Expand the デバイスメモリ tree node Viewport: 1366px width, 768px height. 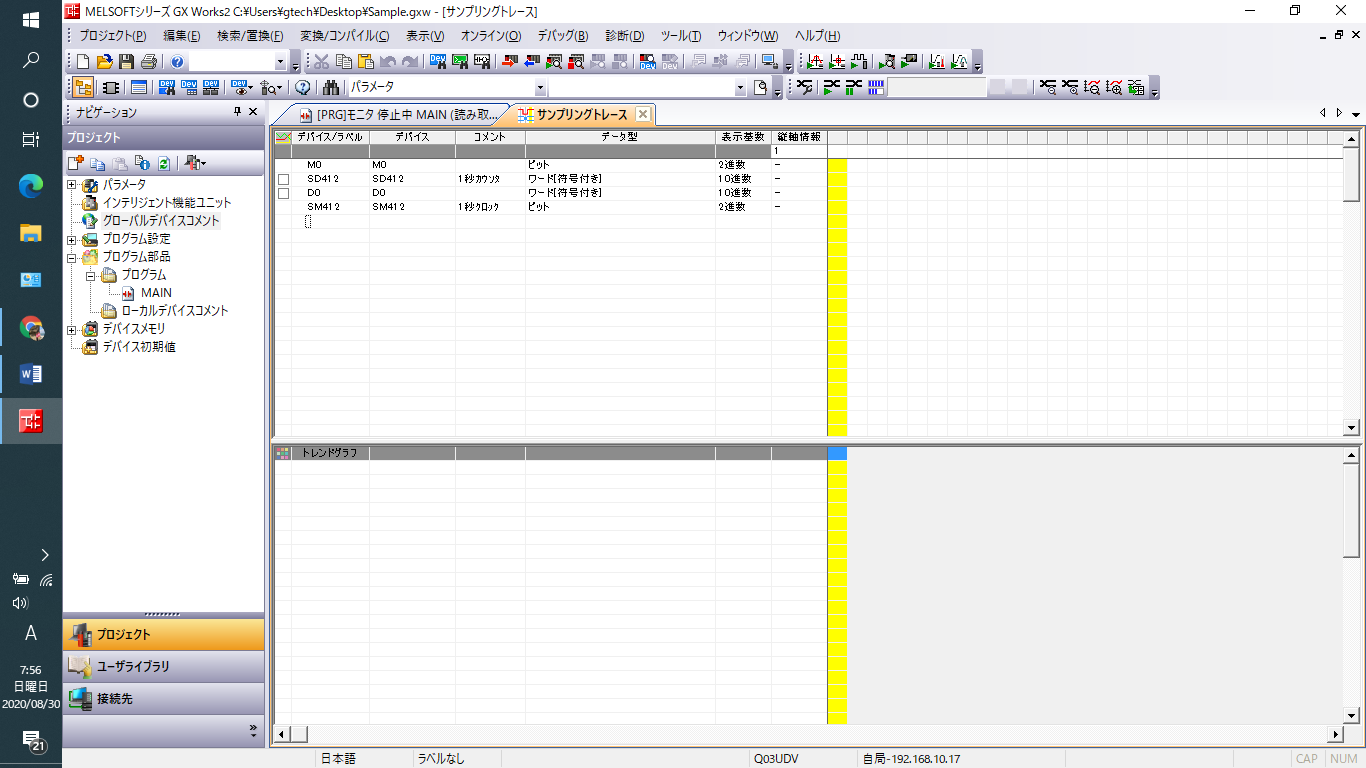click(x=71, y=329)
